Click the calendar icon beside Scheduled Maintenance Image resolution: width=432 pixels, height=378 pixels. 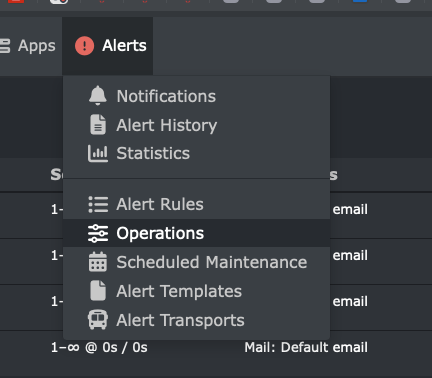(x=98, y=262)
